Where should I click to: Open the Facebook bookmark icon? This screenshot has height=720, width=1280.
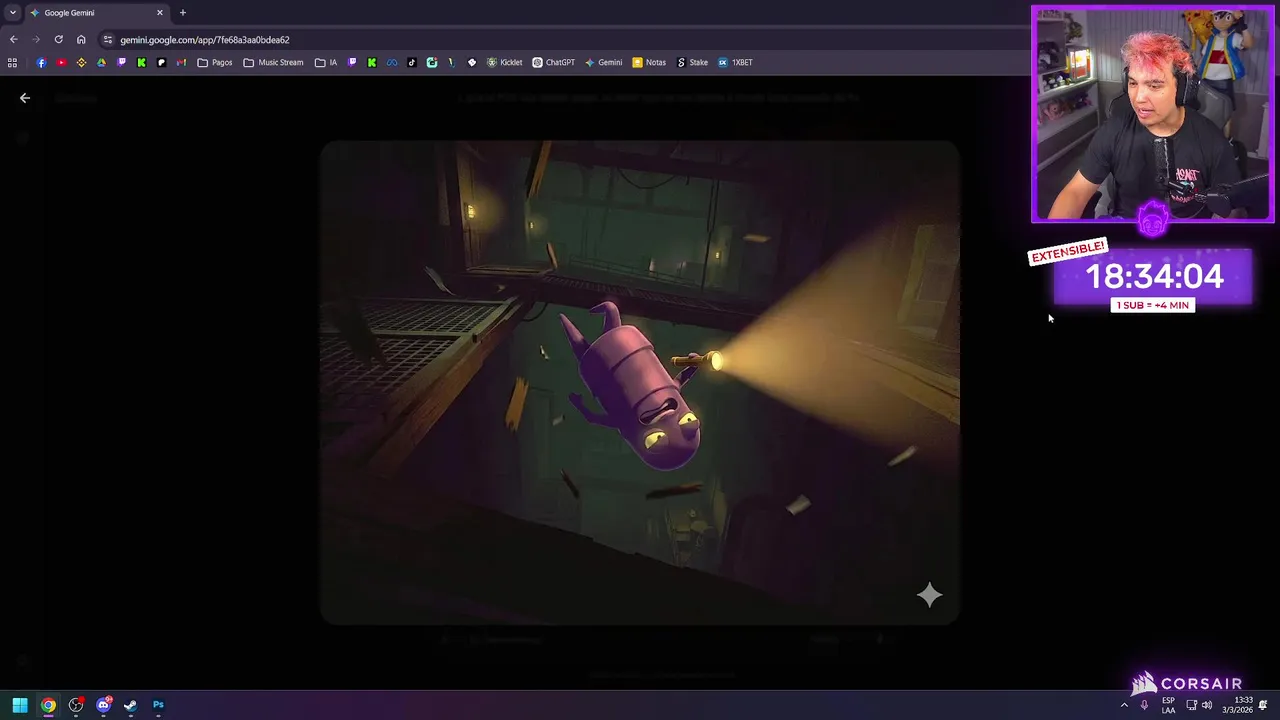[41, 62]
